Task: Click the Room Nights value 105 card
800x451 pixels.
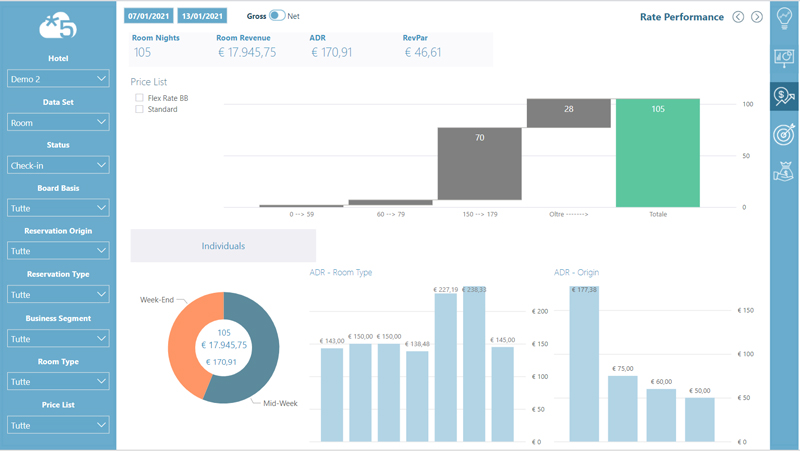Action: point(142,52)
